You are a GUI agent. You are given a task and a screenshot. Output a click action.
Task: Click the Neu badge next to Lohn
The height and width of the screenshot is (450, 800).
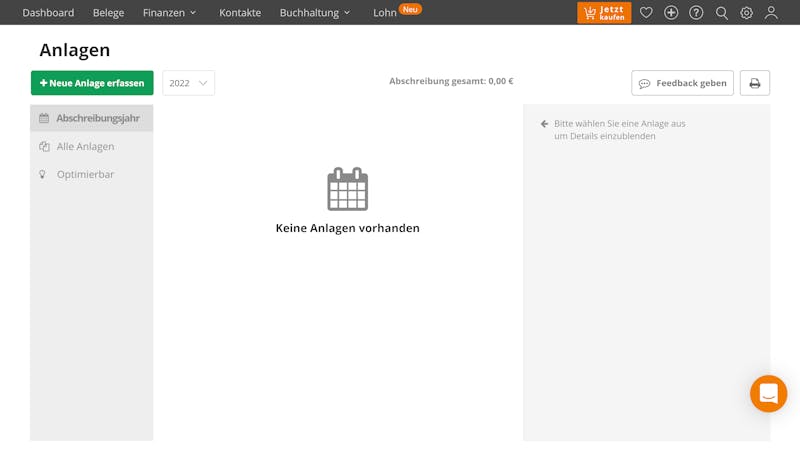tap(410, 9)
